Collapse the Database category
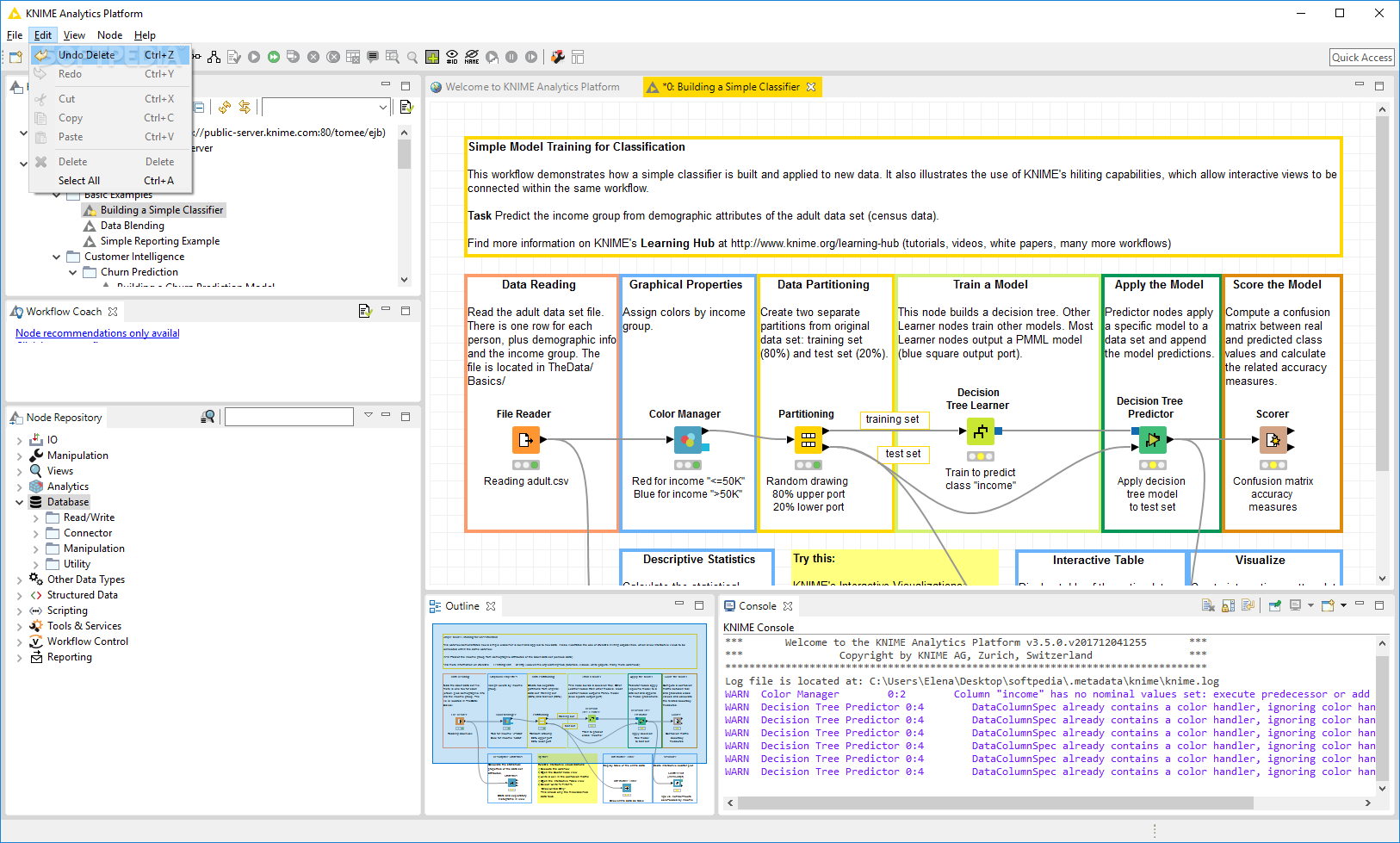The height and width of the screenshot is (843, 1400). pyautogui.click(x=20, y=502)
